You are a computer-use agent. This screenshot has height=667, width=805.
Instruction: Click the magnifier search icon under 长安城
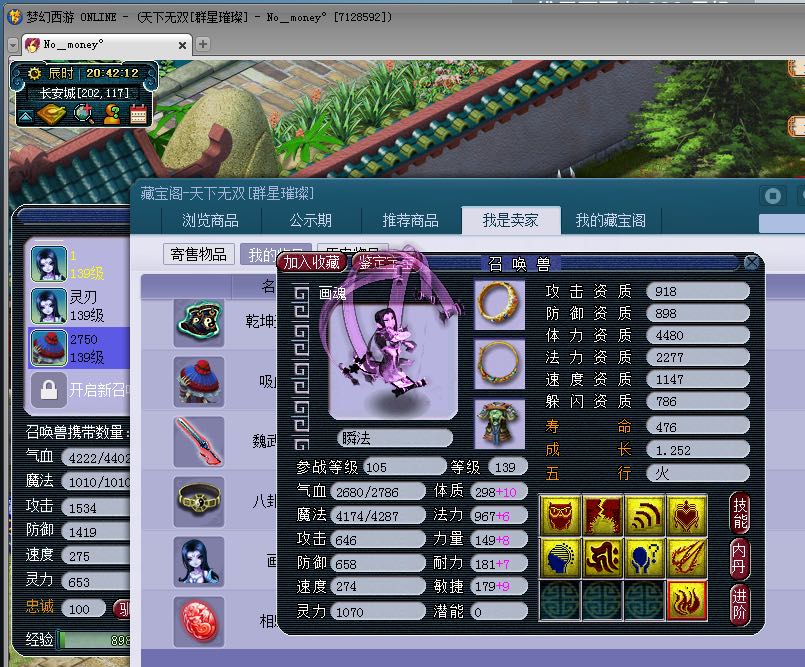pos(84,114)
